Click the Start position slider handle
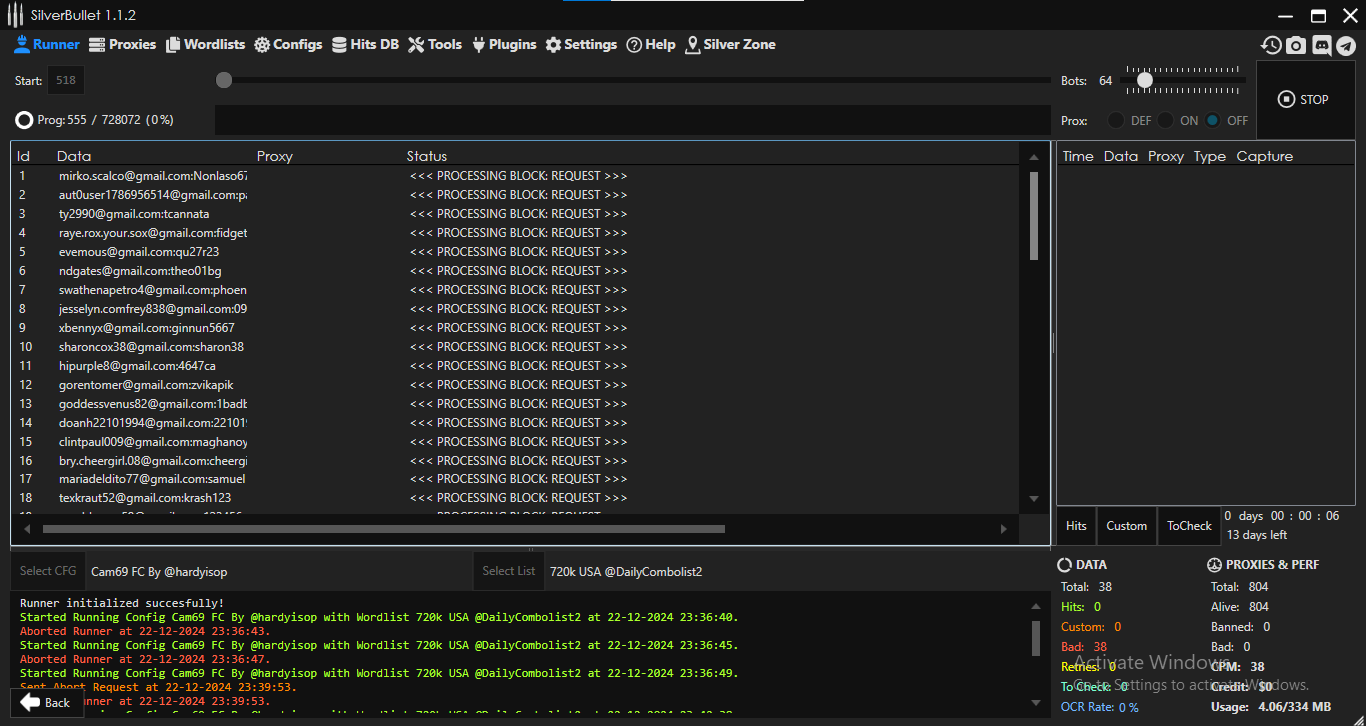Image resolution: width=1366 pixels, height=726 pixels. [224, 80]
